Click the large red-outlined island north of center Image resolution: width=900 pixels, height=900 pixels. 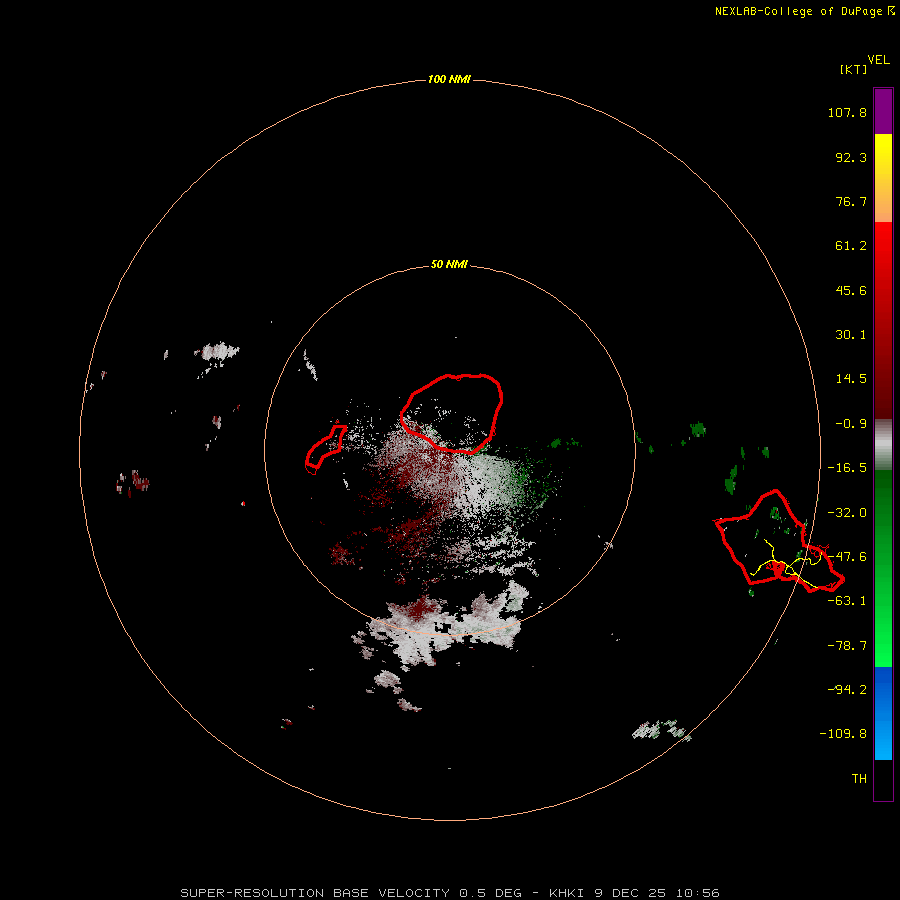(452, 414)
